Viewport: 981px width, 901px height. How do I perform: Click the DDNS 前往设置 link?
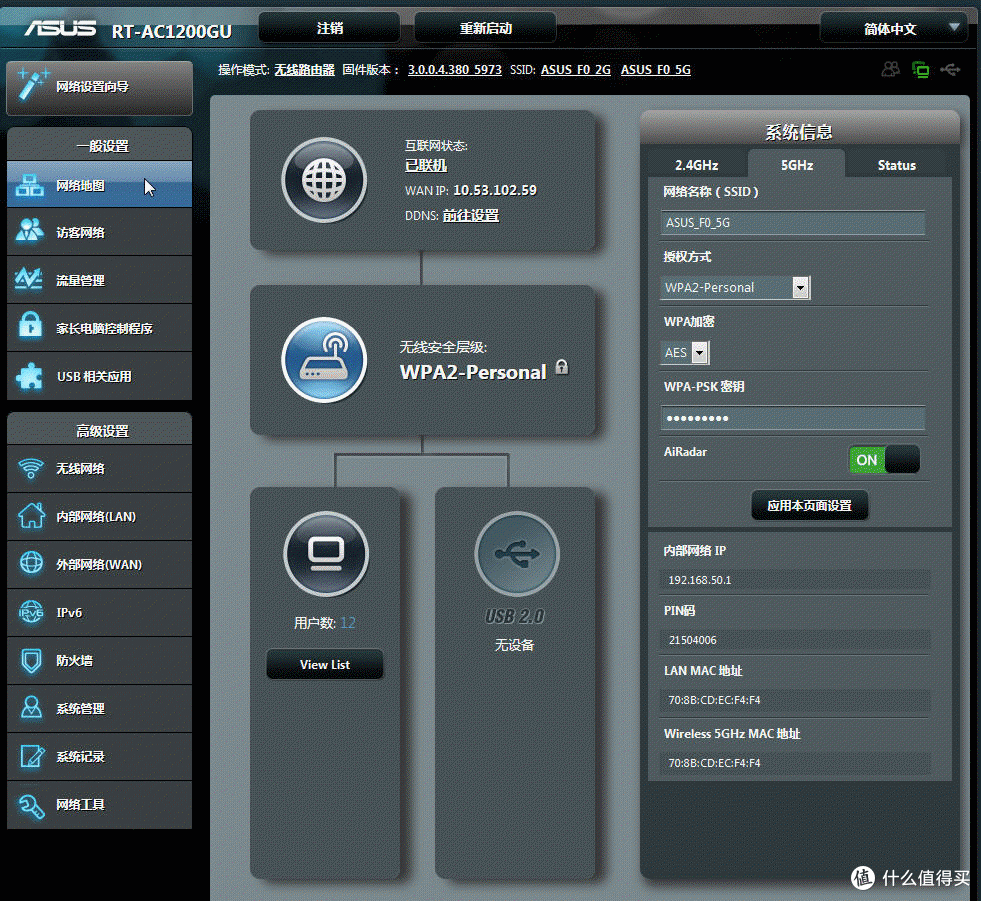[x=471, y=216]
